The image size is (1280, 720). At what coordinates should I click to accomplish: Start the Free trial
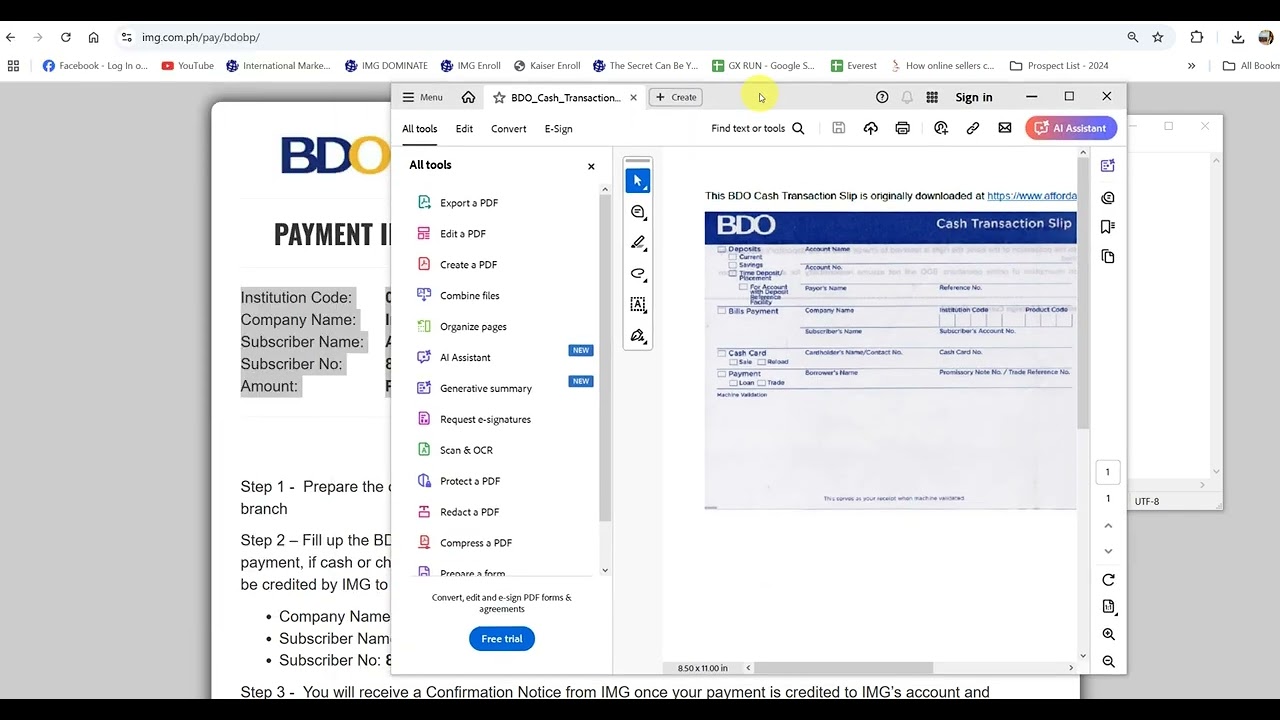[x=502, y=639]
